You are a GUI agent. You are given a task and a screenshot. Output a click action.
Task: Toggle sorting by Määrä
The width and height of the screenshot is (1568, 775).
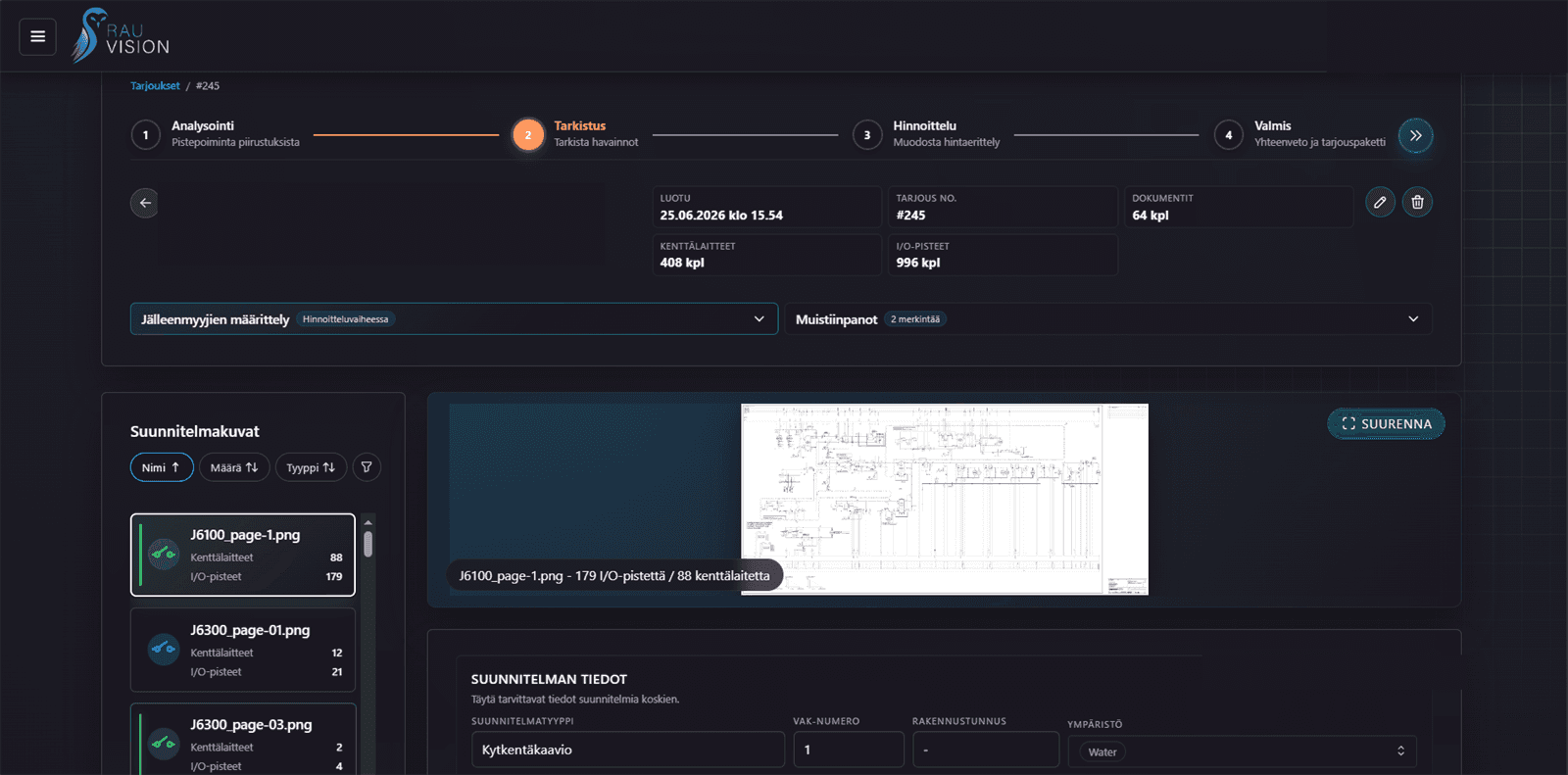(234, 467)
